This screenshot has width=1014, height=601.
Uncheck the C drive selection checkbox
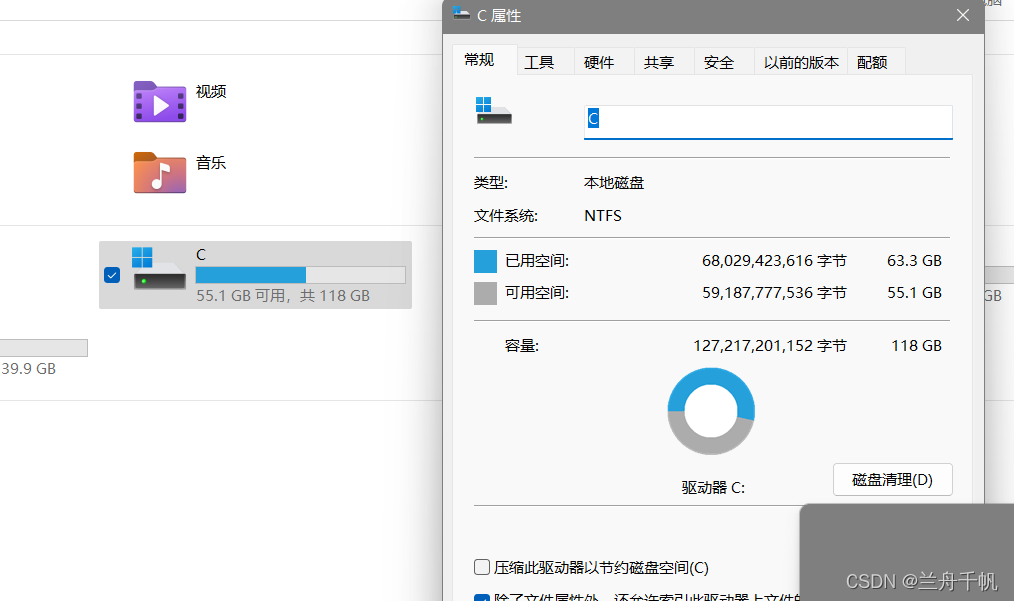[112, 275]
